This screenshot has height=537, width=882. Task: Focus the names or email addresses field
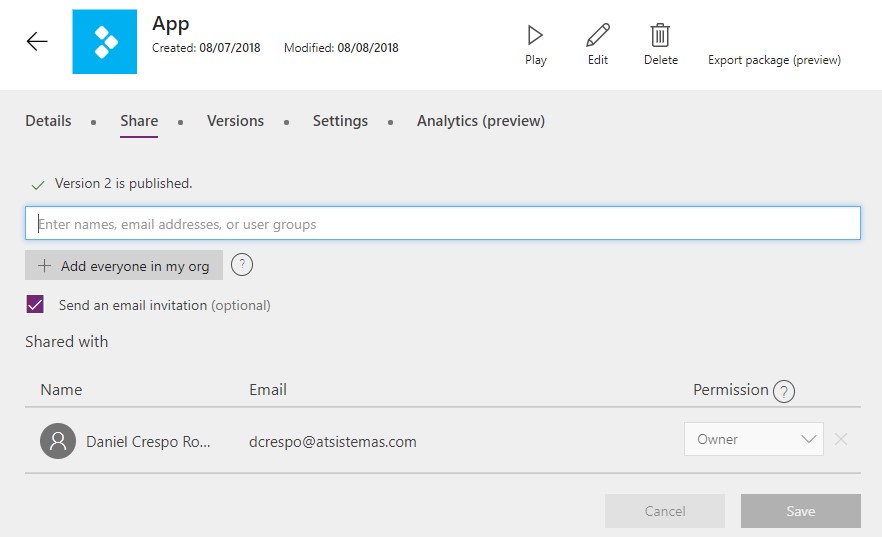point(443,223)
